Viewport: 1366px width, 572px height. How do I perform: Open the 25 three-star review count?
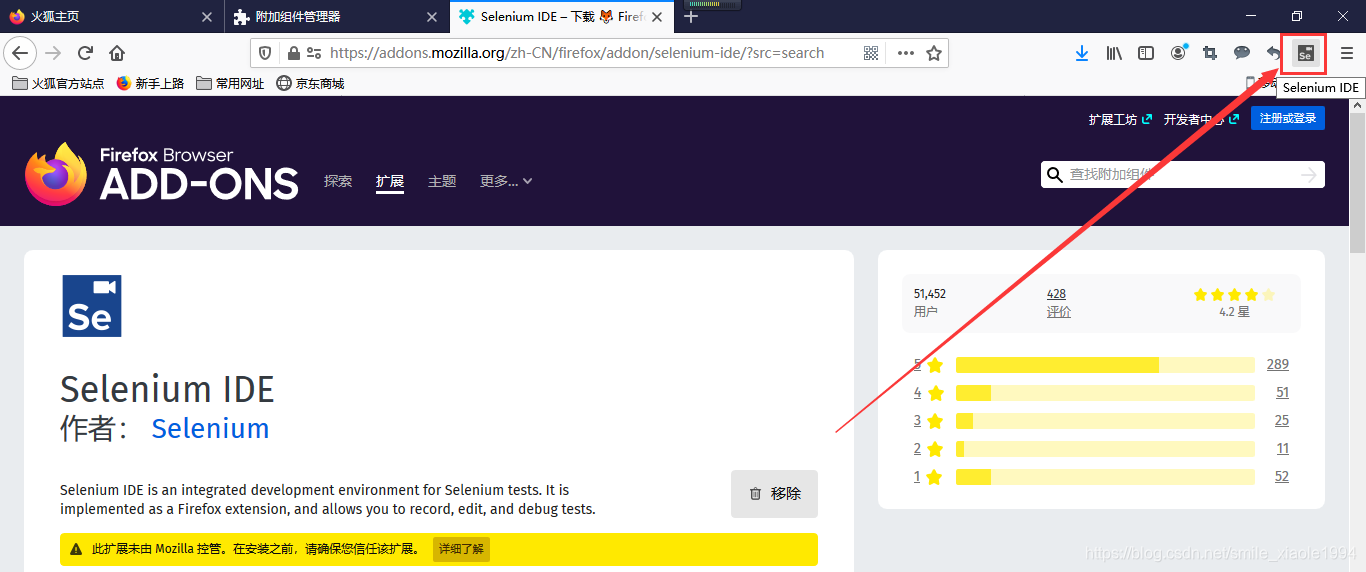(x=1282, y=421)
